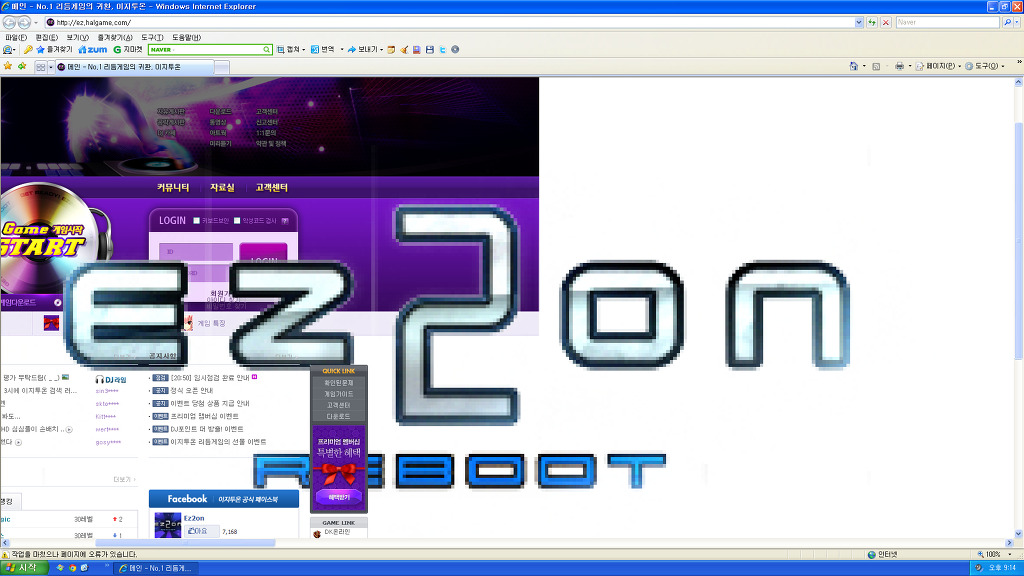Viewport: 1024px width, 576px height.
Task: Click the 자료실 navigation link
Action: click(x=221, y=188)
